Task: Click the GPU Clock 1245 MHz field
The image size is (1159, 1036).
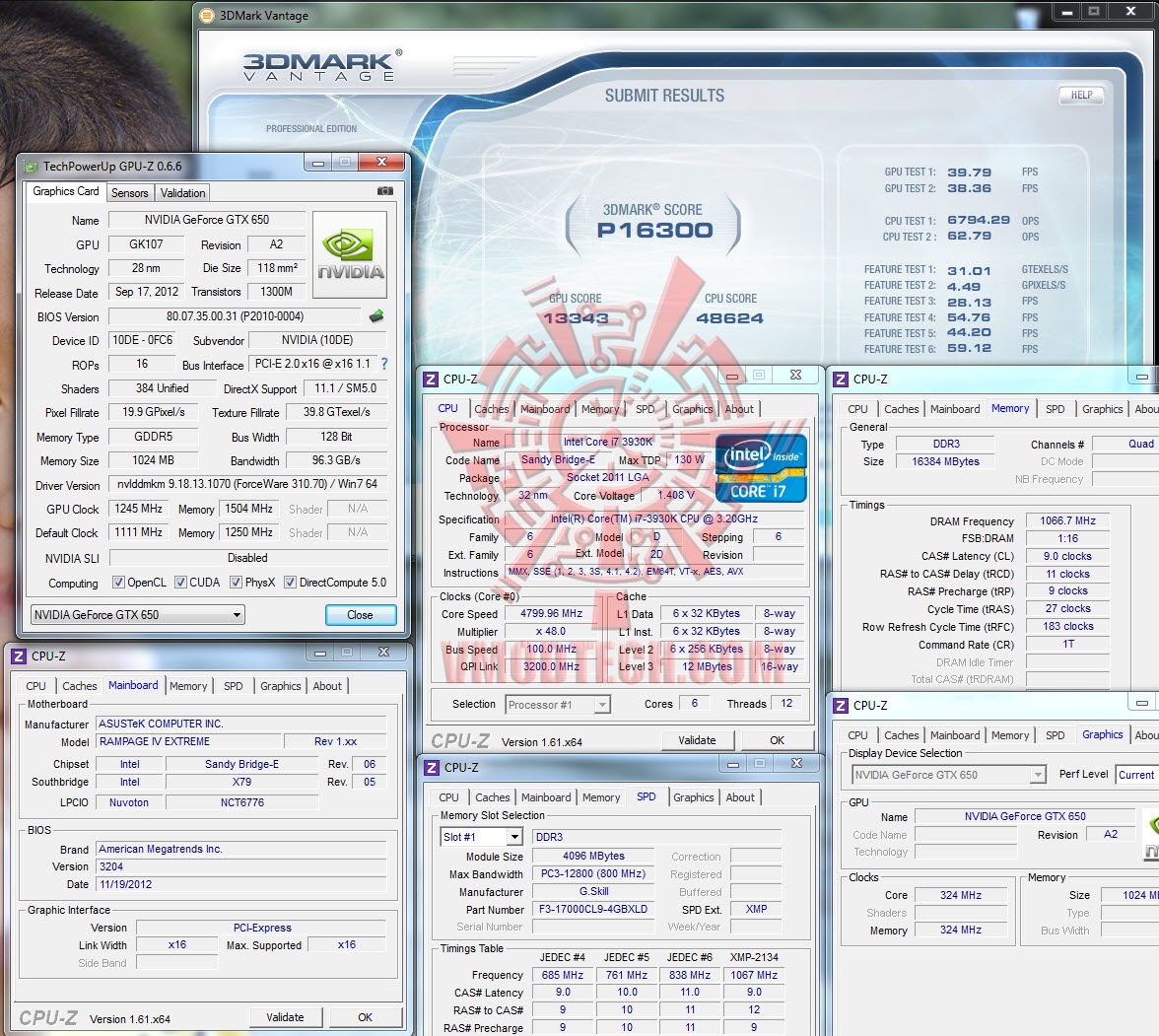Action: pos(138,509)
